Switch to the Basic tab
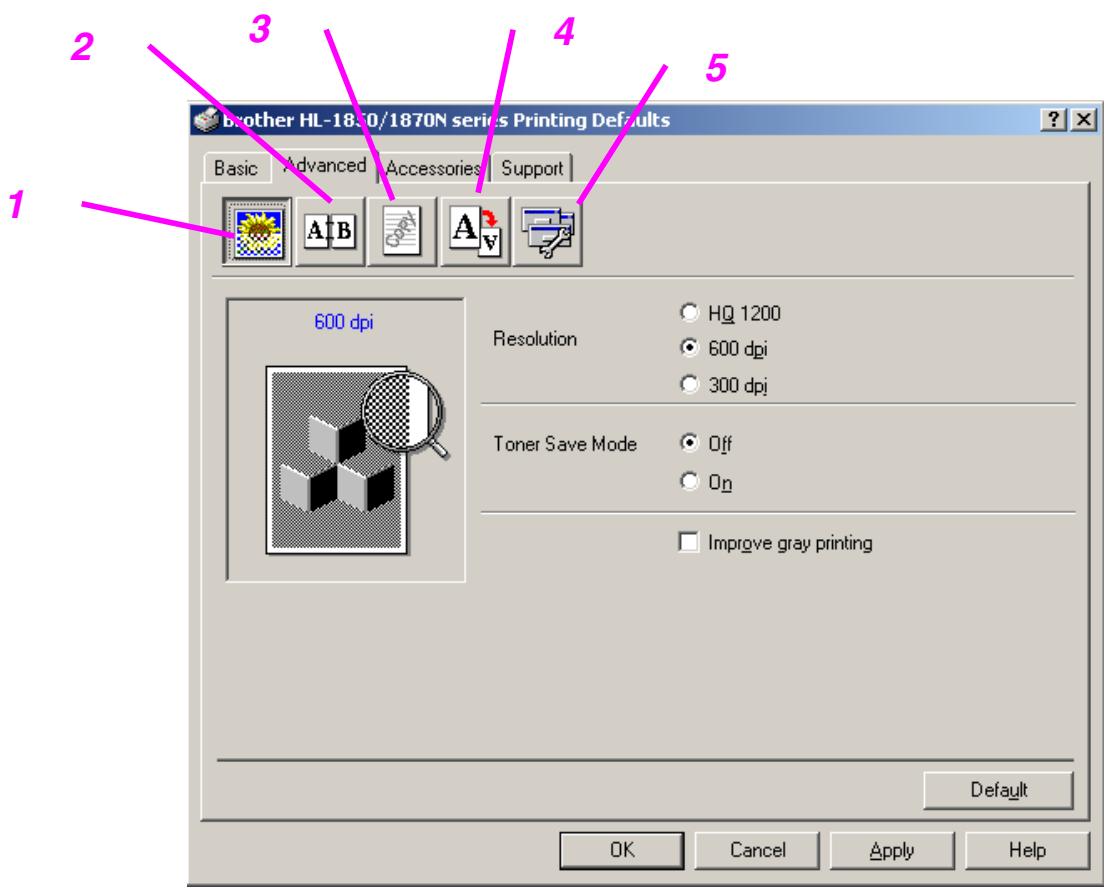 click(x=236, y=168)
